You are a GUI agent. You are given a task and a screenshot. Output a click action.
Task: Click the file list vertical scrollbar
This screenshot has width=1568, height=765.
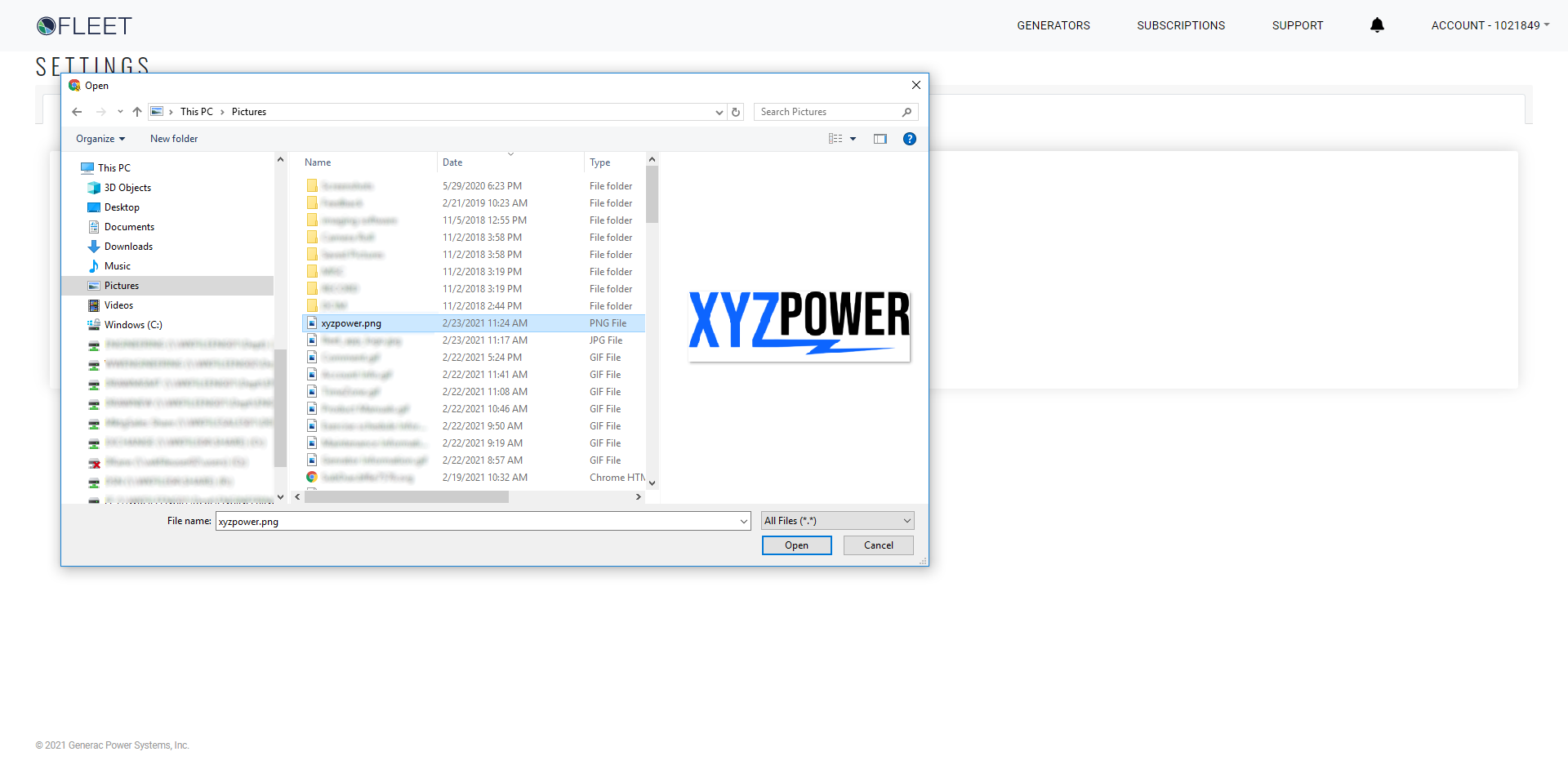coord(652,194)
